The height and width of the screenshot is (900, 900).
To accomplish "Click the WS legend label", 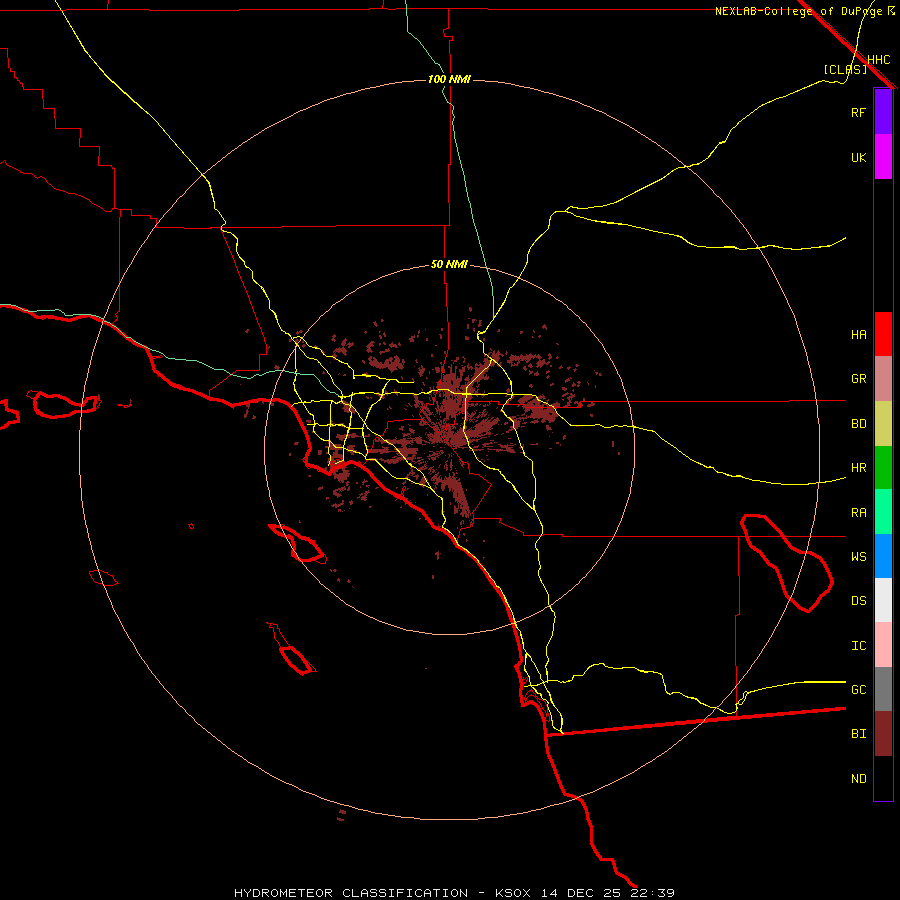I will [x=859, y=557].
